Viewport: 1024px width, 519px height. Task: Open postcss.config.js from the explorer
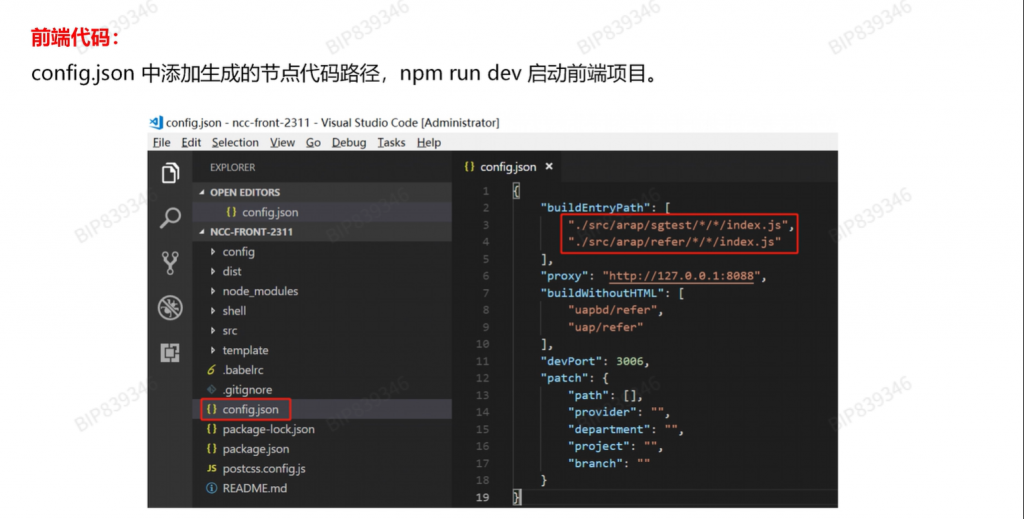click(263, 468)
